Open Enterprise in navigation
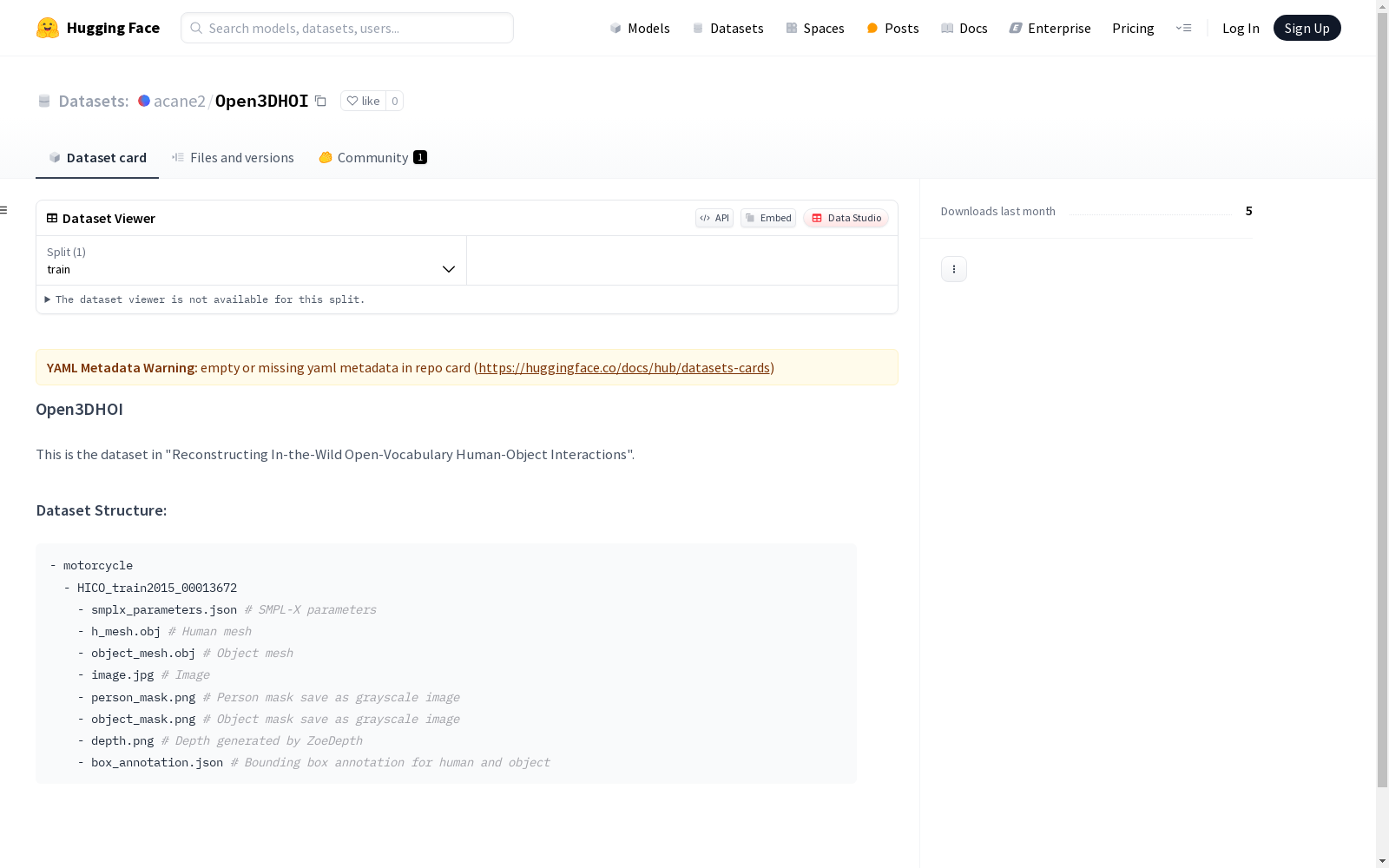 (1050, 28)
